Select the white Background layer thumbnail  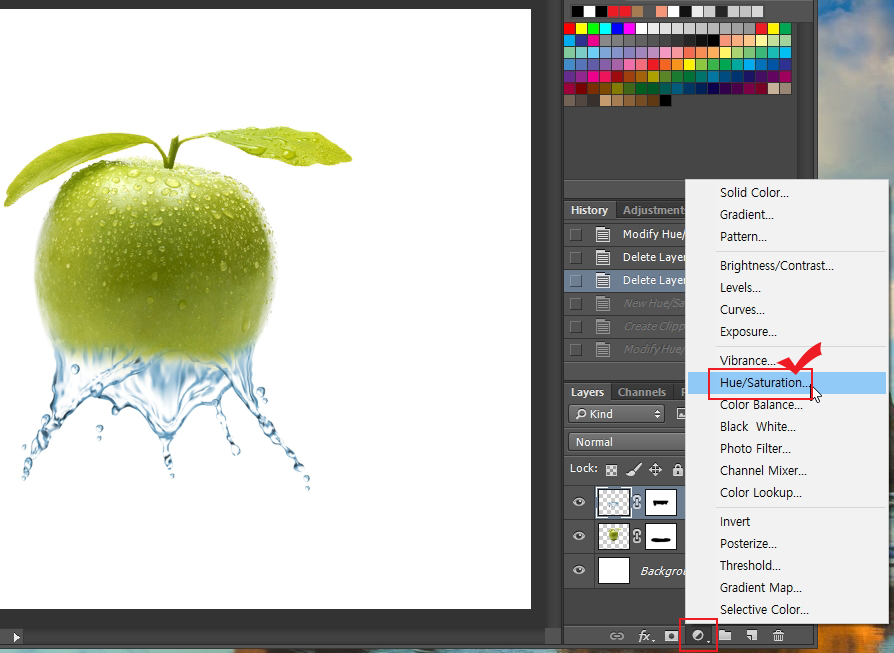[x=613, y=570]
